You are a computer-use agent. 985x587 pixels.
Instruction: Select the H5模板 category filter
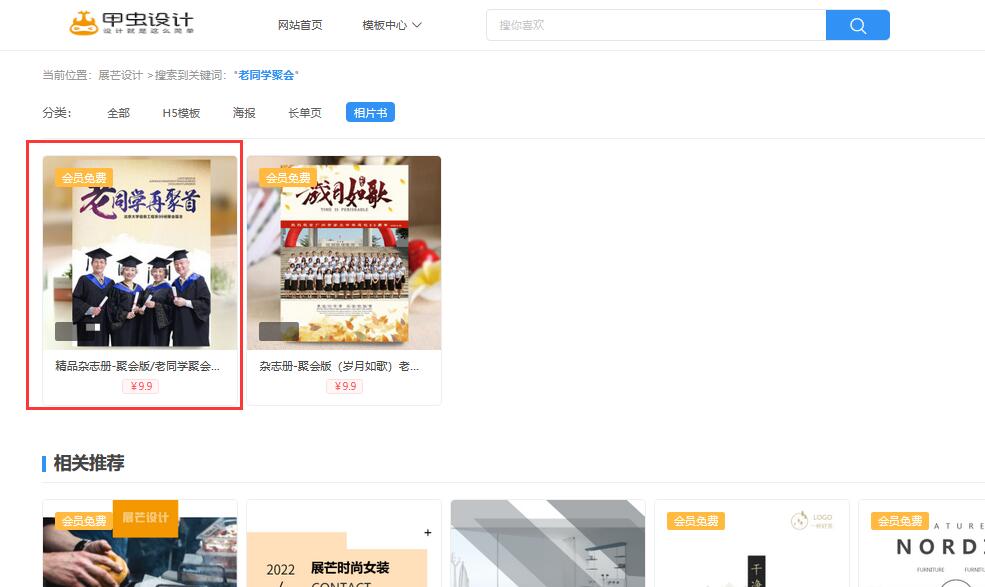(x=181, y=112)
